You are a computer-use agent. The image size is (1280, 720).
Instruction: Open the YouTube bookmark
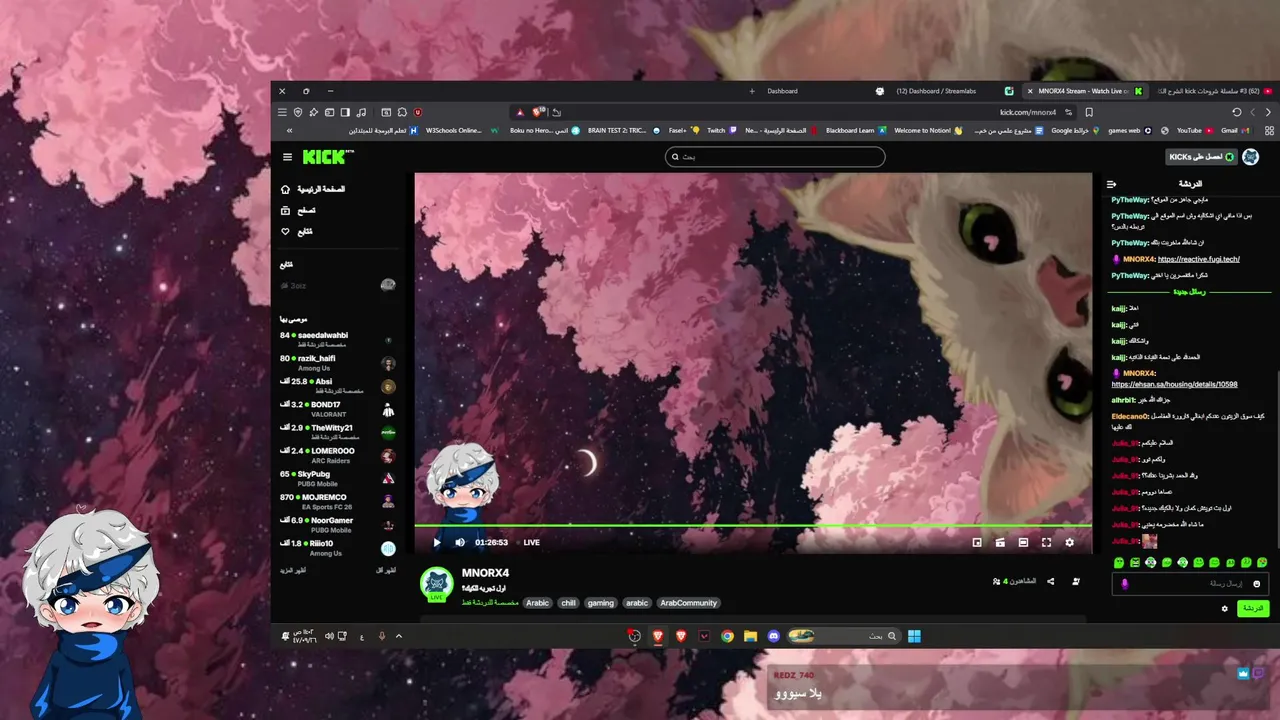pos(1194,131)
